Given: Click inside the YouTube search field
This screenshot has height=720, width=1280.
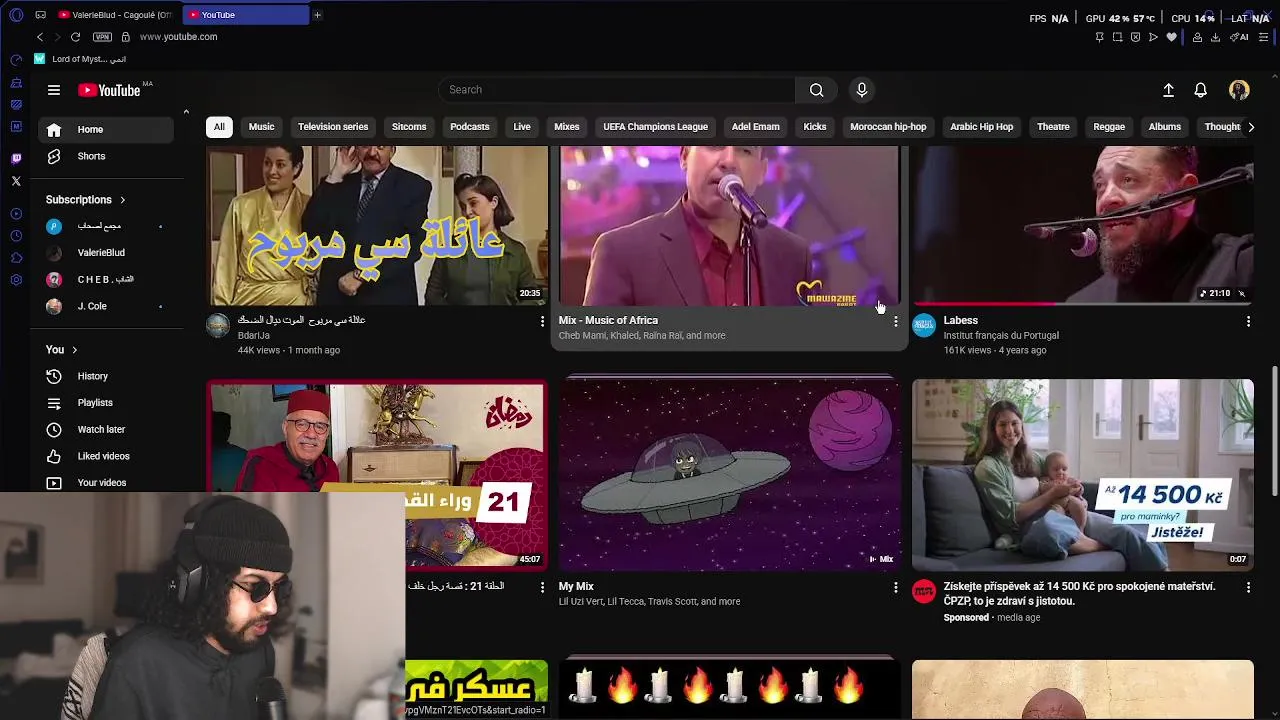Looking at the screenshot, I should click(x=617, y=90).
